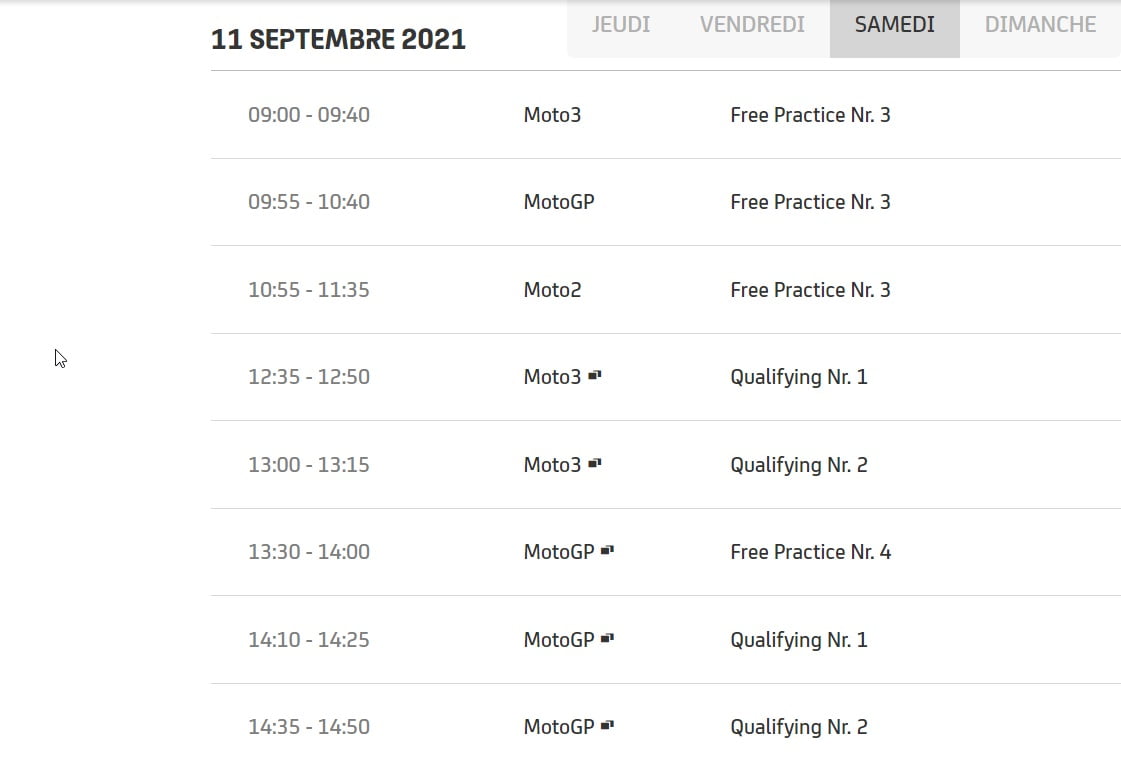Select the SAMEDI tab
Image resolution: width=1121 pixels, height=767 pixels.
pos(894,25)
